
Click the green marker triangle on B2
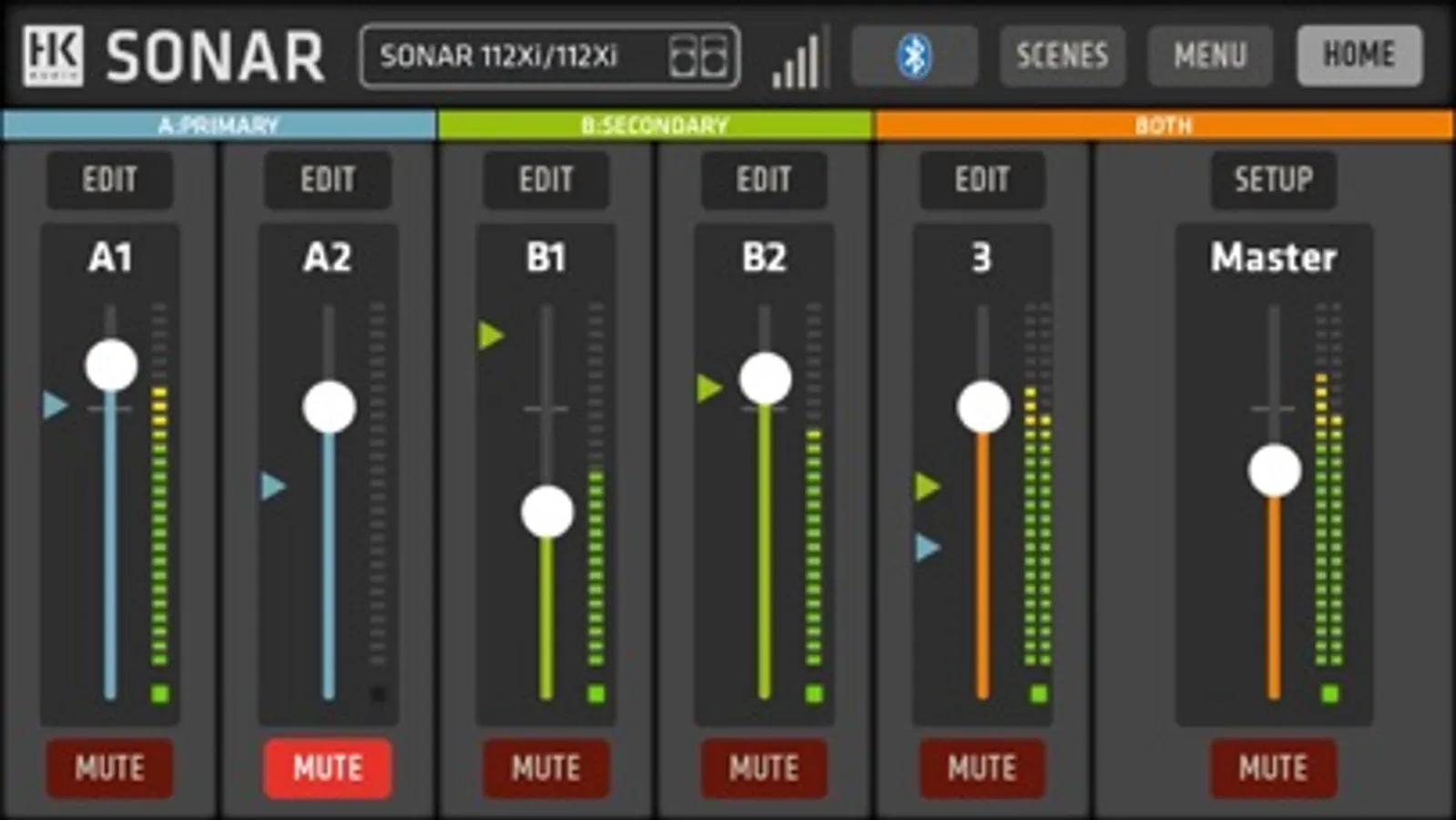(709, 388)
